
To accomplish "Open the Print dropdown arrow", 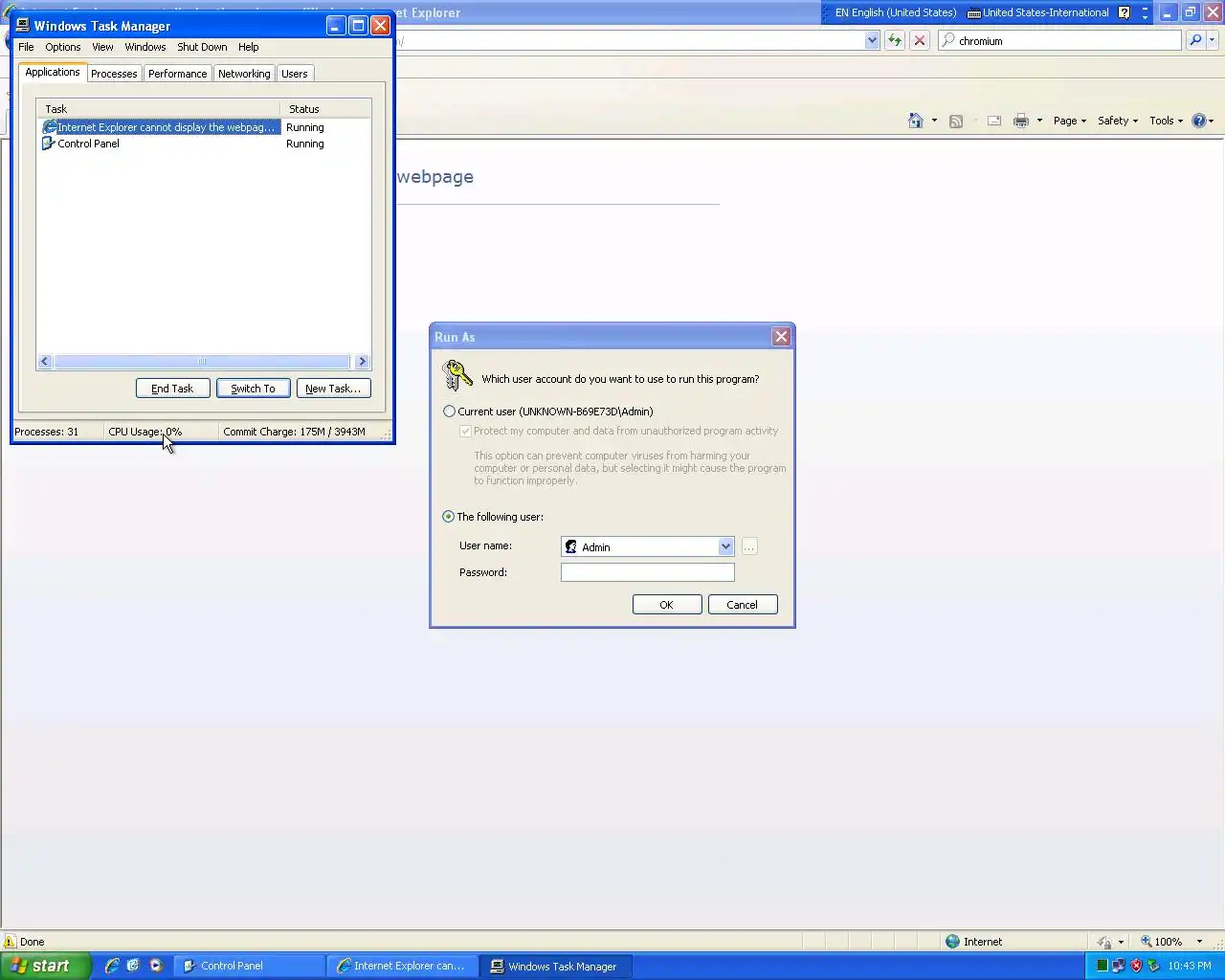I will pyautogui.click(x=1039, y=121).
